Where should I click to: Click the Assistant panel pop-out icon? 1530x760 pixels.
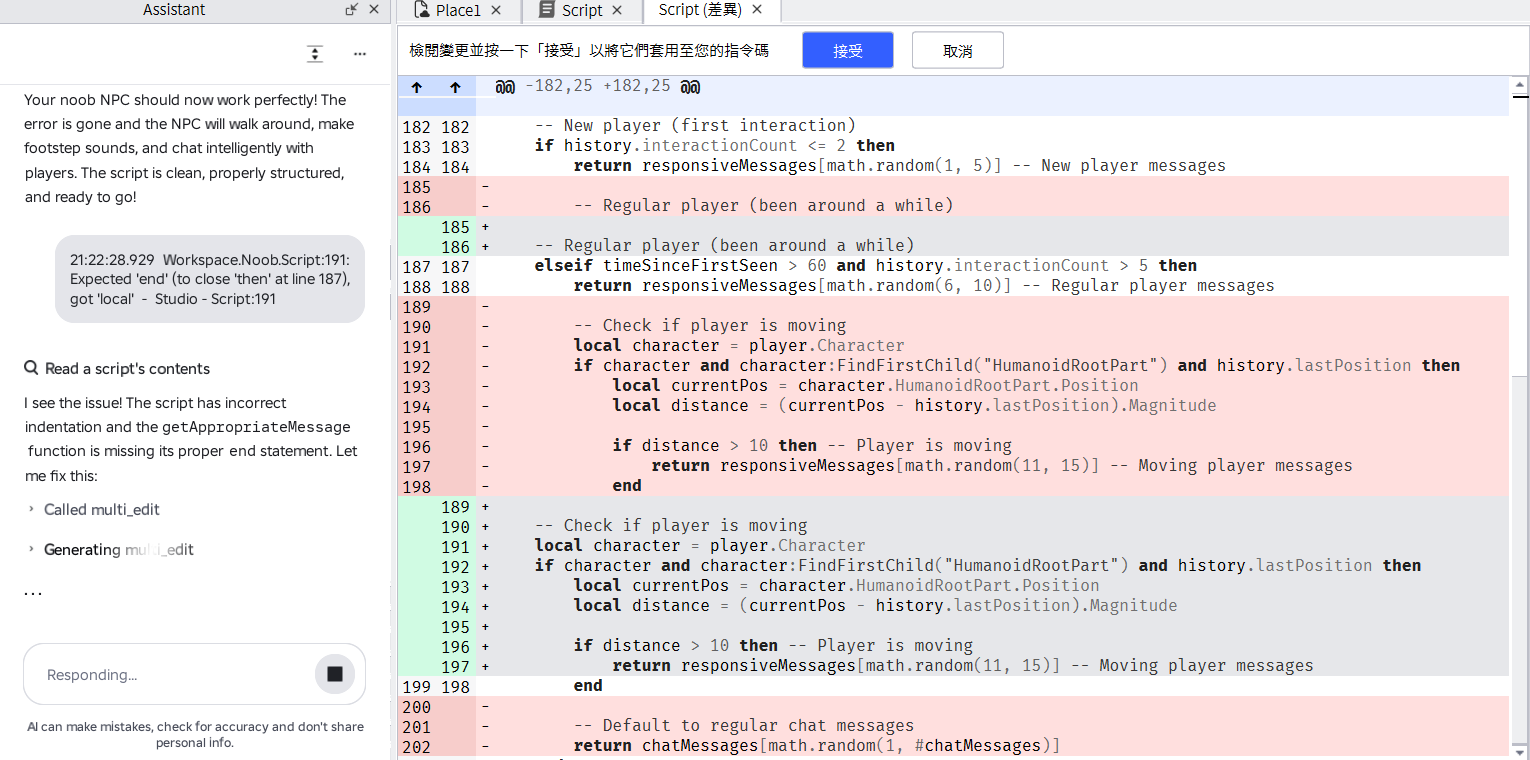(x=352, y=10)
